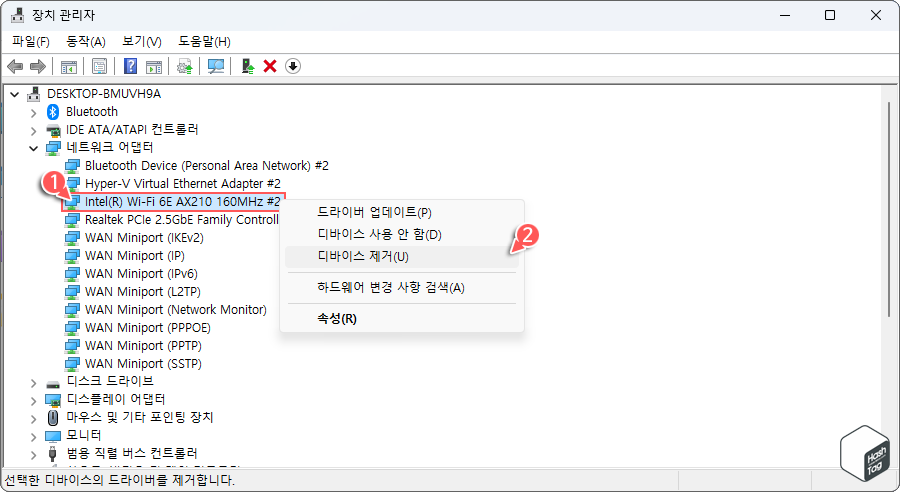Click the adapter icon of Realtek PCIe 2.5GbE
900x492 pixels.
click(x=72, y=220)
